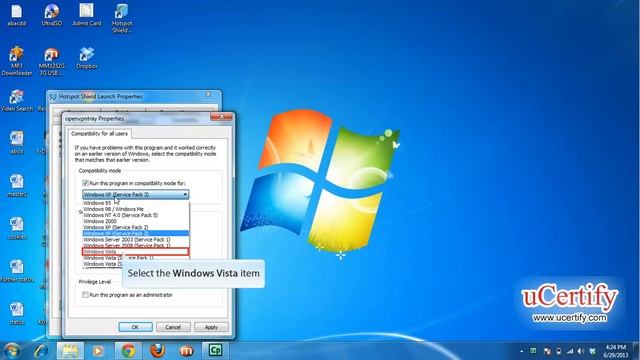This screenshot has width=640, height=360.
Task: Open MP3 Downloader desktop shortcut
Action: point(17,61)
